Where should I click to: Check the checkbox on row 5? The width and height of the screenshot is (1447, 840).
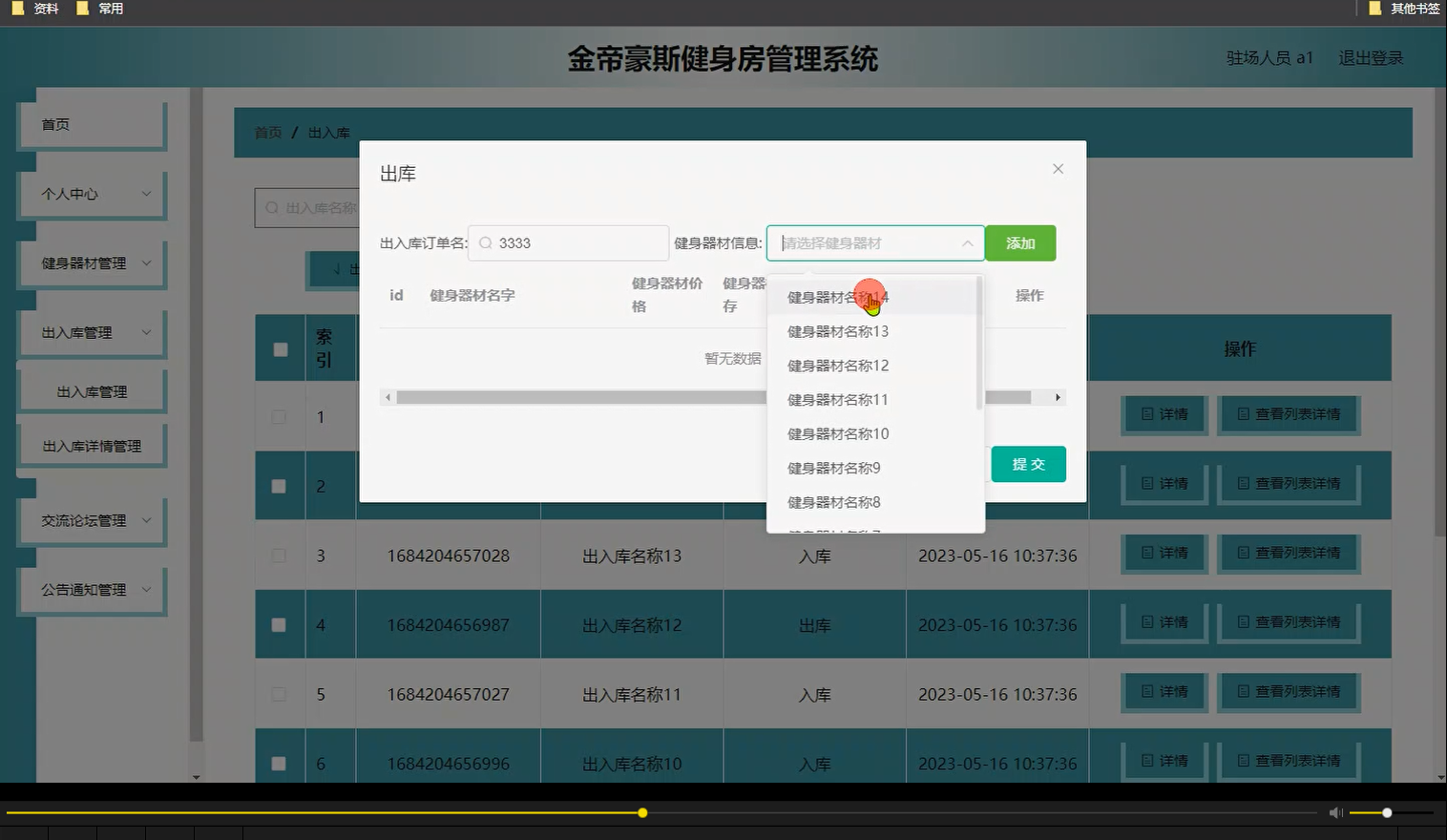coord(279,694)
